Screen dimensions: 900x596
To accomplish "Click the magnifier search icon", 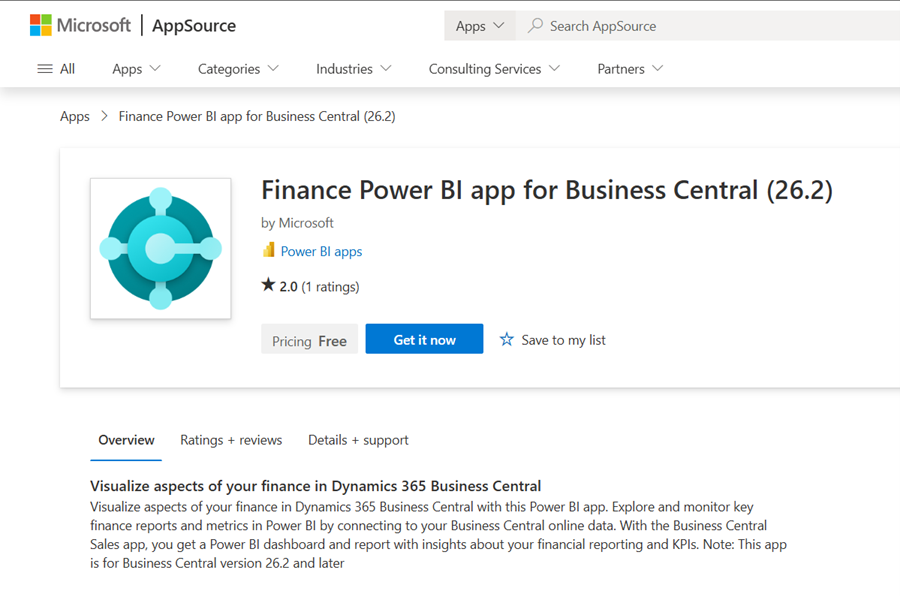I will 536,26.
